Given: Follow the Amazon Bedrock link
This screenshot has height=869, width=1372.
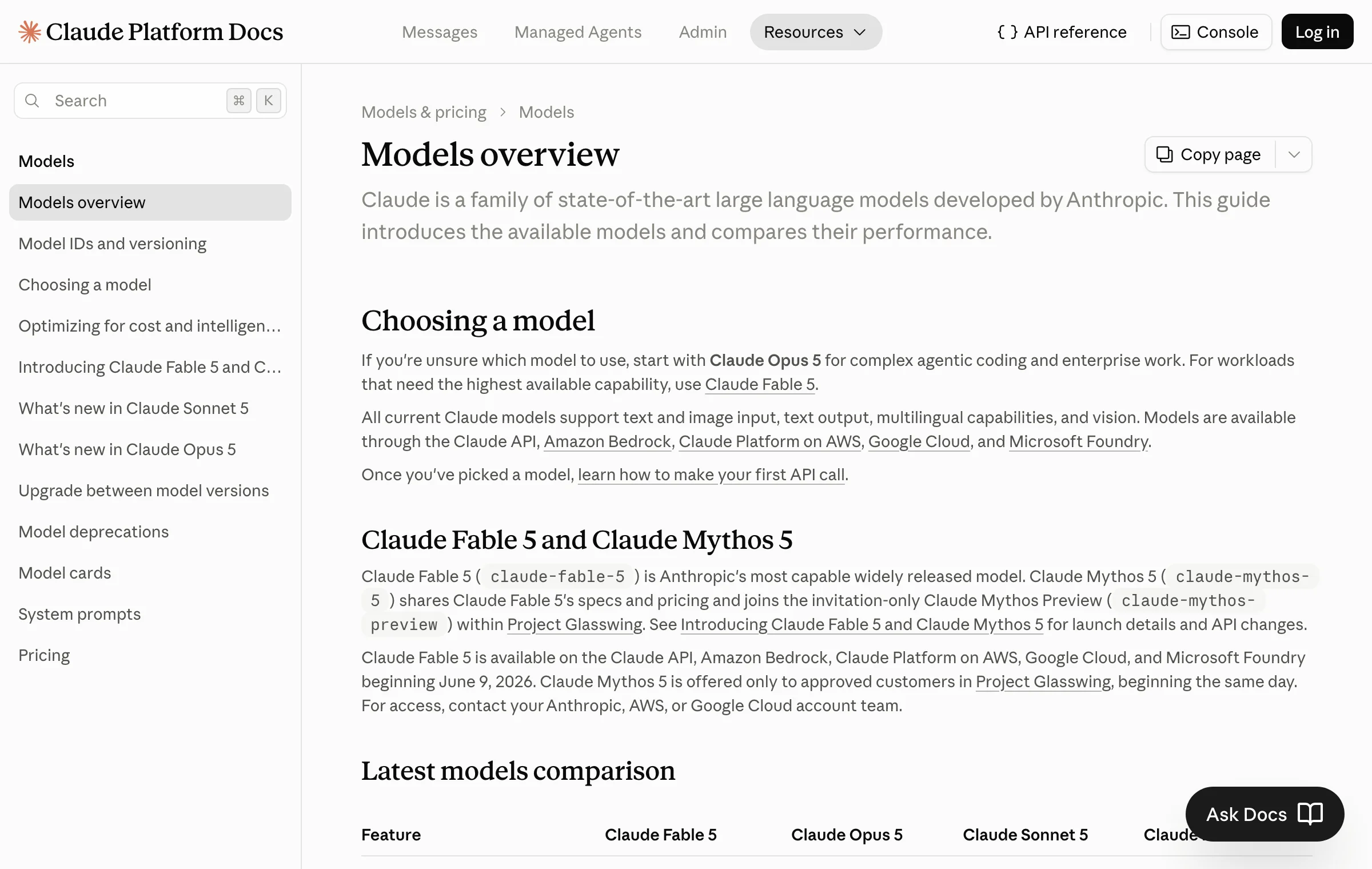Looking at the screenshot, I should pos(607,441).
